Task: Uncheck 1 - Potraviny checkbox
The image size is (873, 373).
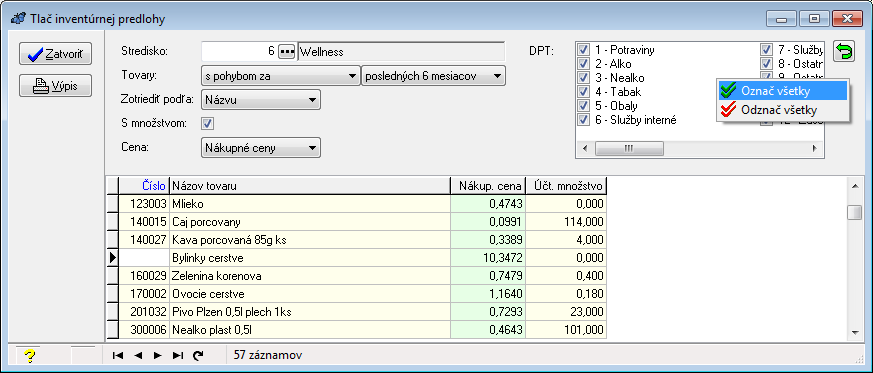Action: coord(583,50)
